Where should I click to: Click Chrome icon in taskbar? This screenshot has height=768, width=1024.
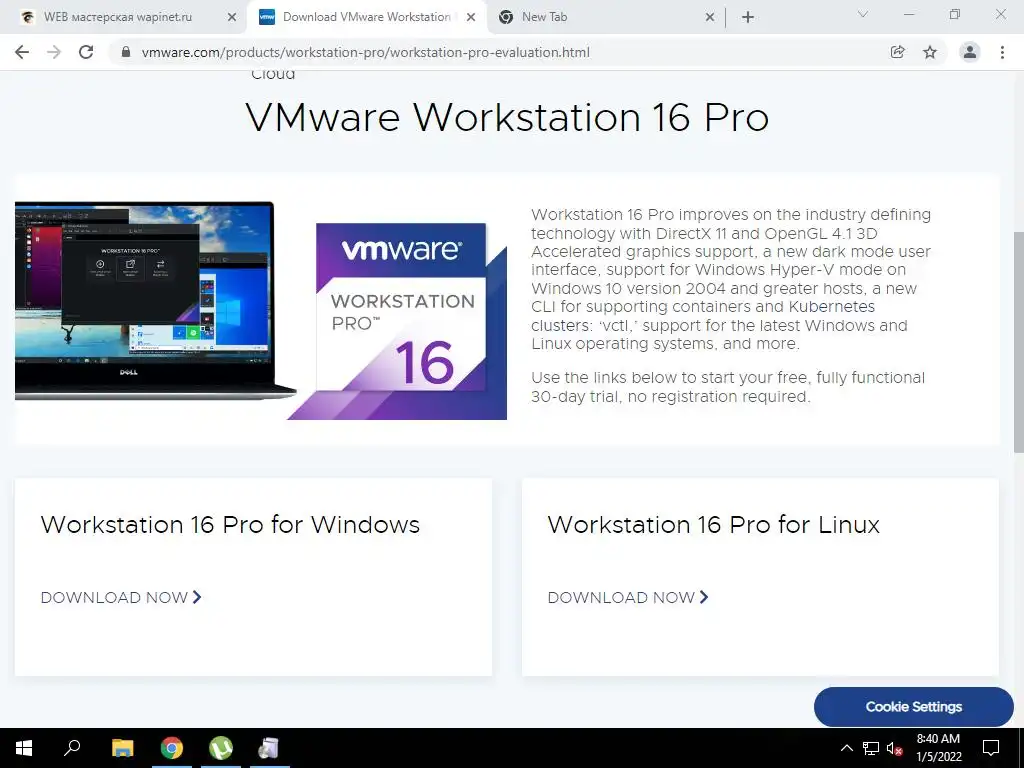(172, 748)
